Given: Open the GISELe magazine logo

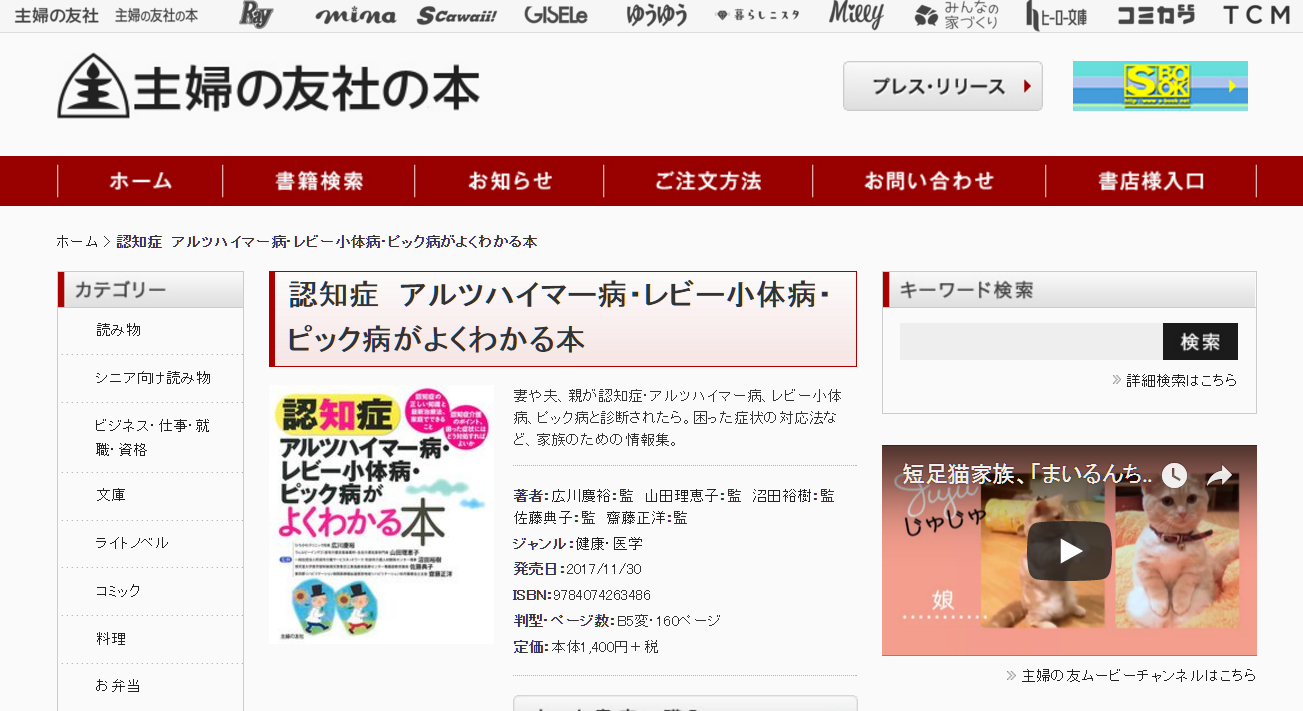Looking at the screenshot, I should (x=556, y=15).
